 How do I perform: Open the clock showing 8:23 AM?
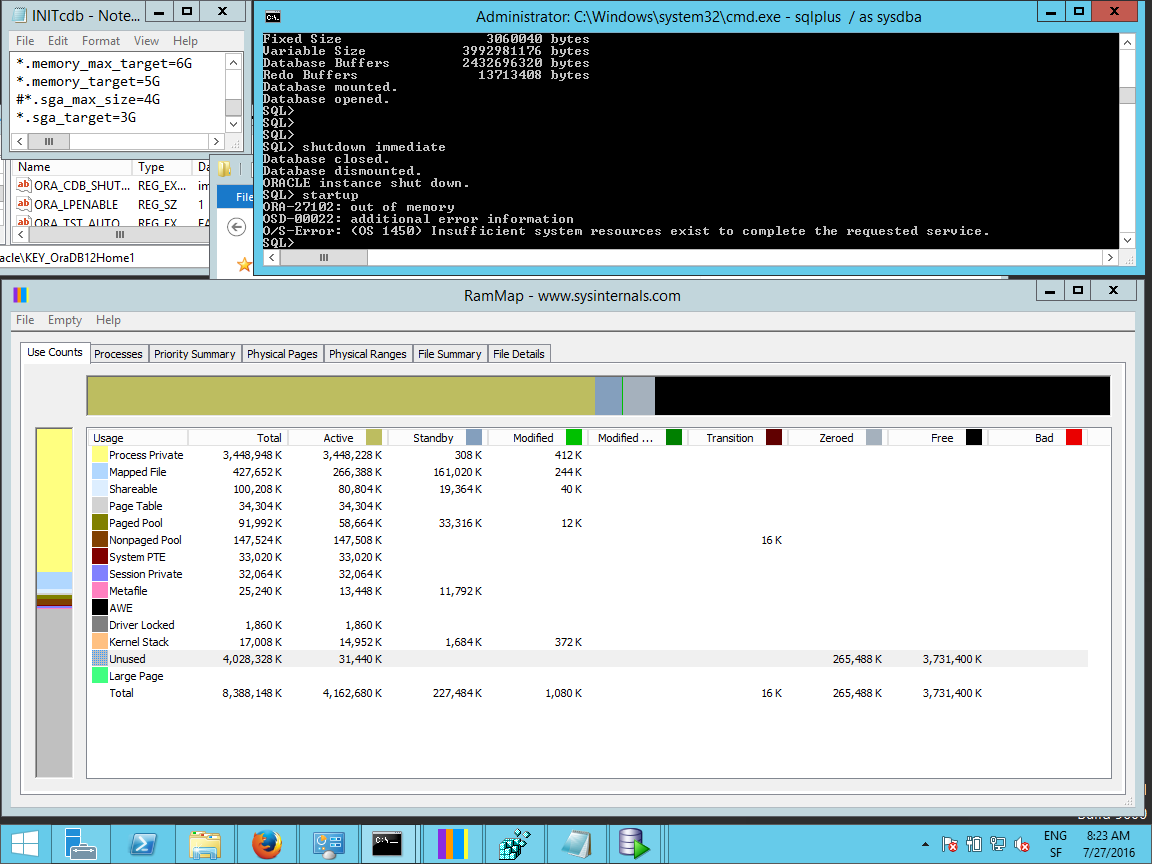[x=1109, y=844]
